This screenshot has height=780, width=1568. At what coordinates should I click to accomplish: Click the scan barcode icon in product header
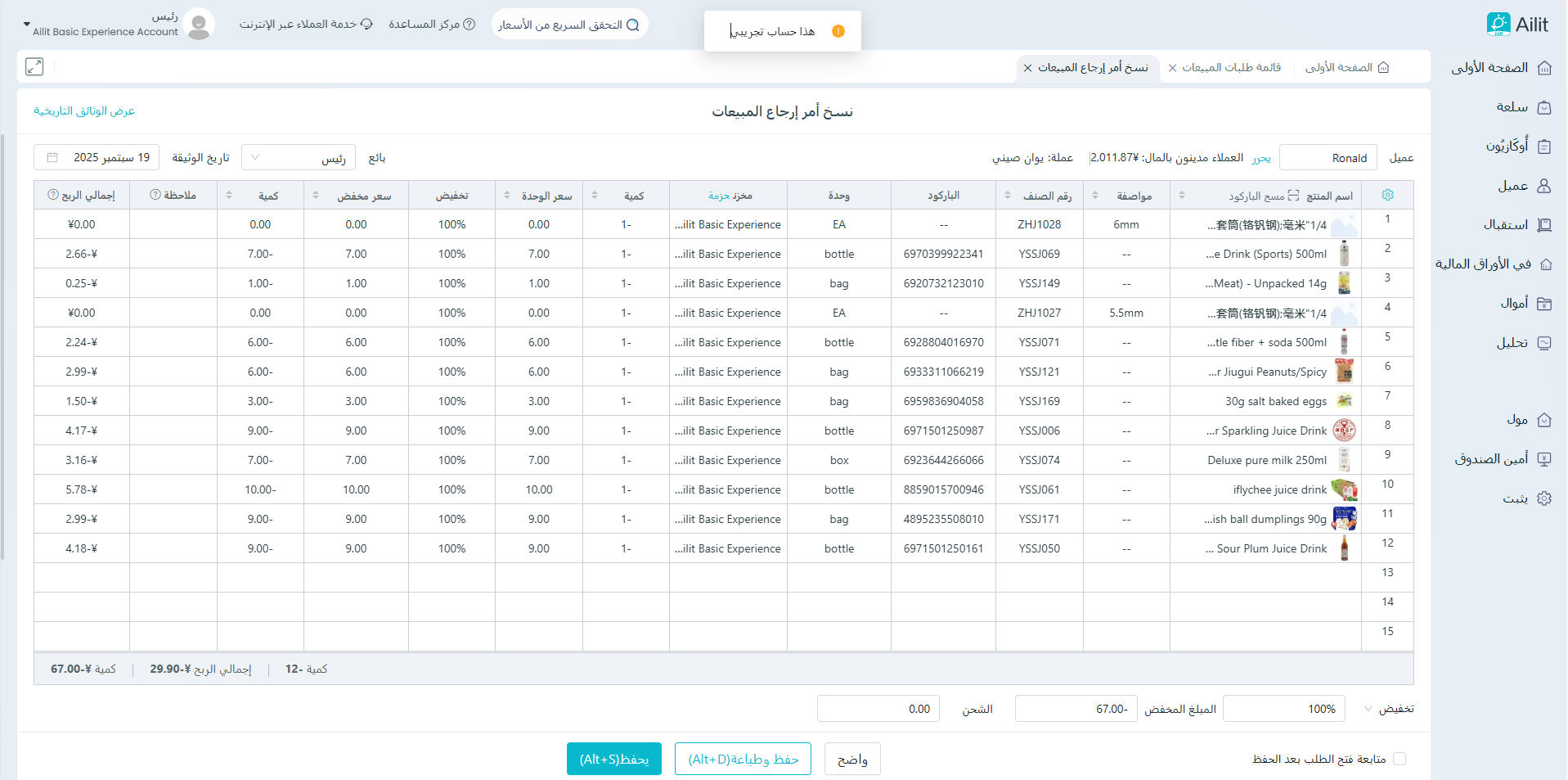(1293, 196)
